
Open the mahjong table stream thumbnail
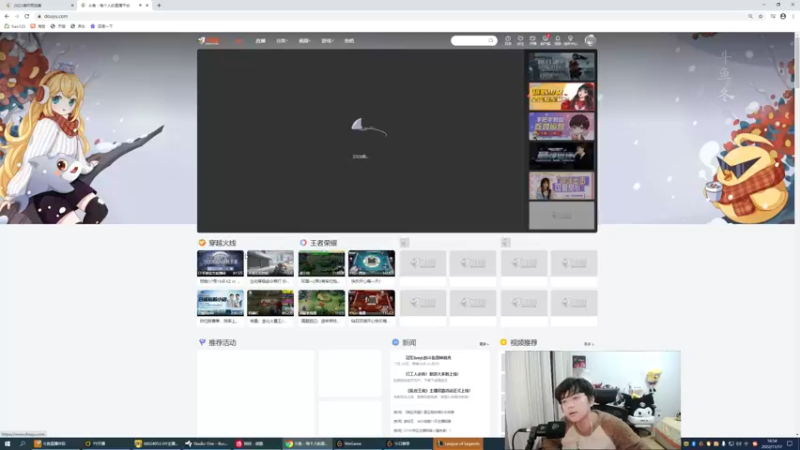pos(371,263)
